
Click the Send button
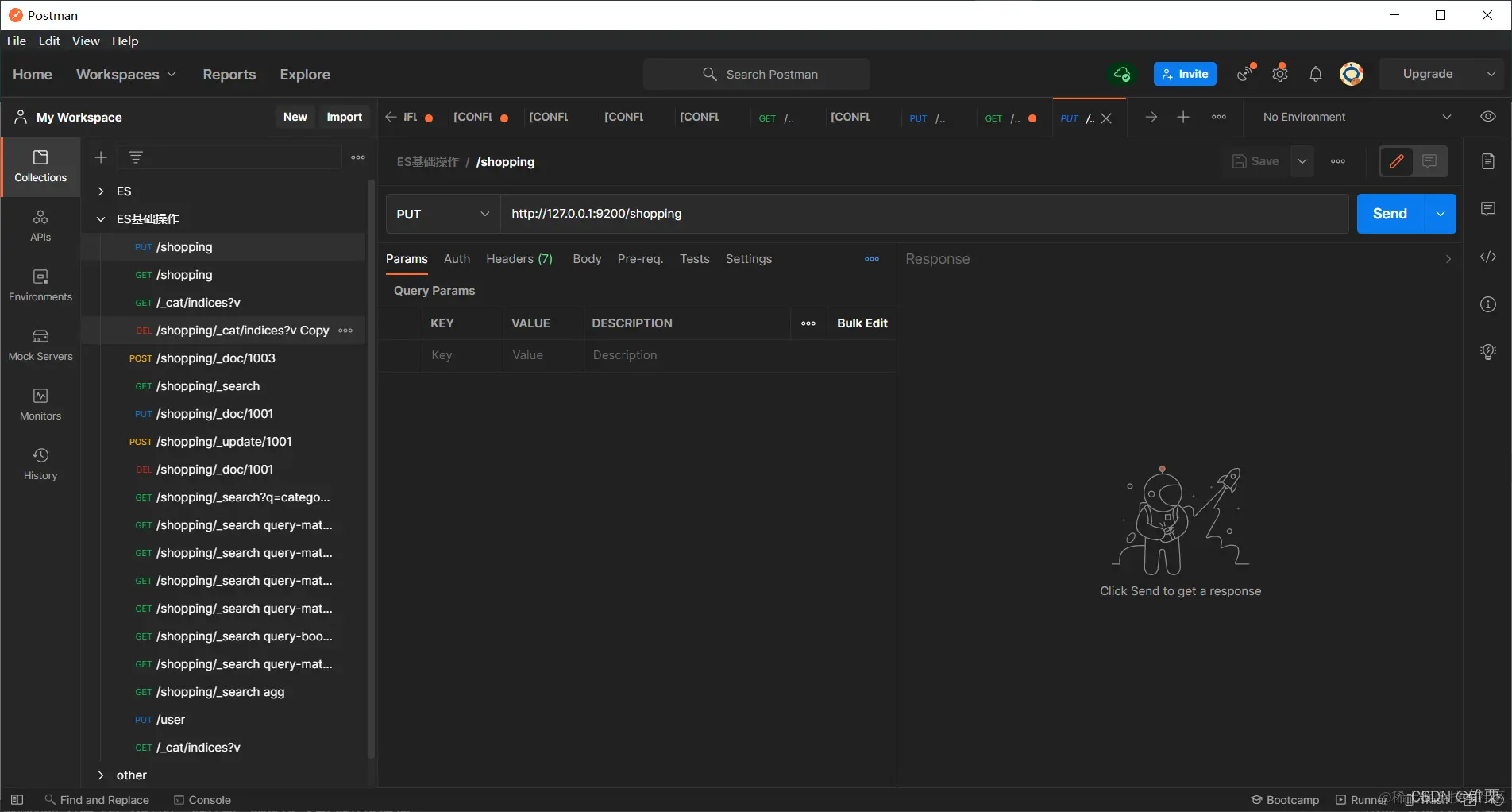click(1390, 214)
